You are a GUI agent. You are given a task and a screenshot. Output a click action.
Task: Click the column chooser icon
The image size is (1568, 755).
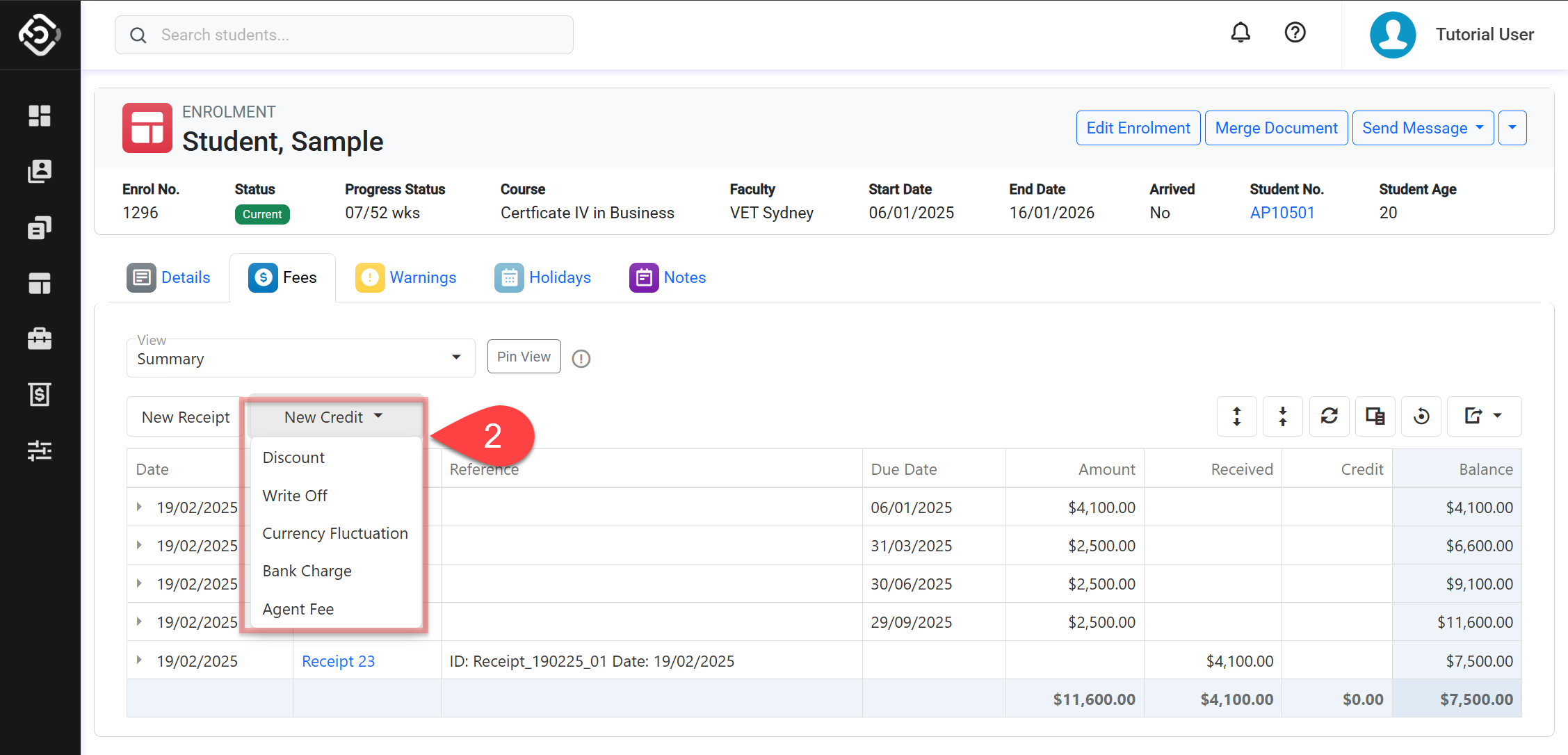[1375, 416]
